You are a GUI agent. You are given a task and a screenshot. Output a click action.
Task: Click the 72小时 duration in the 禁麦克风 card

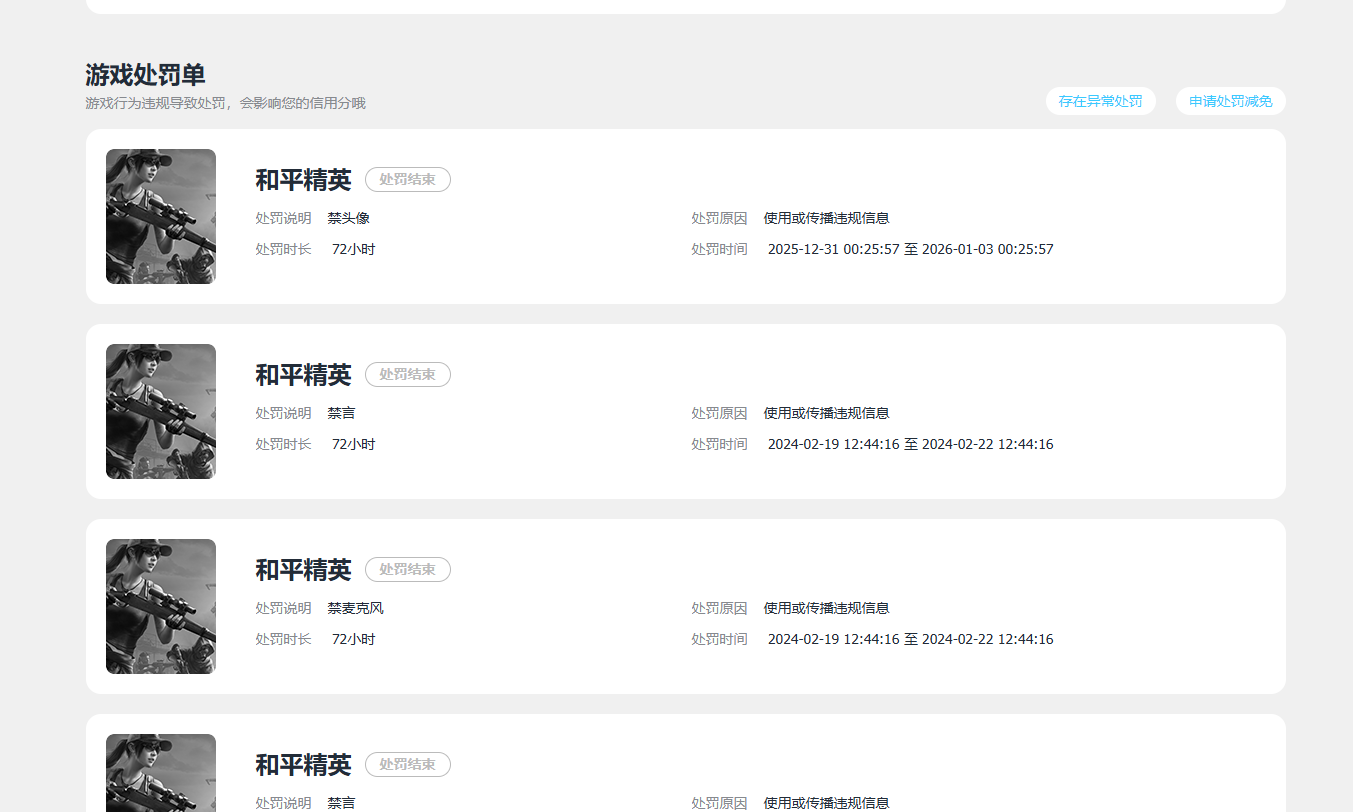click(x=353, y=639)
